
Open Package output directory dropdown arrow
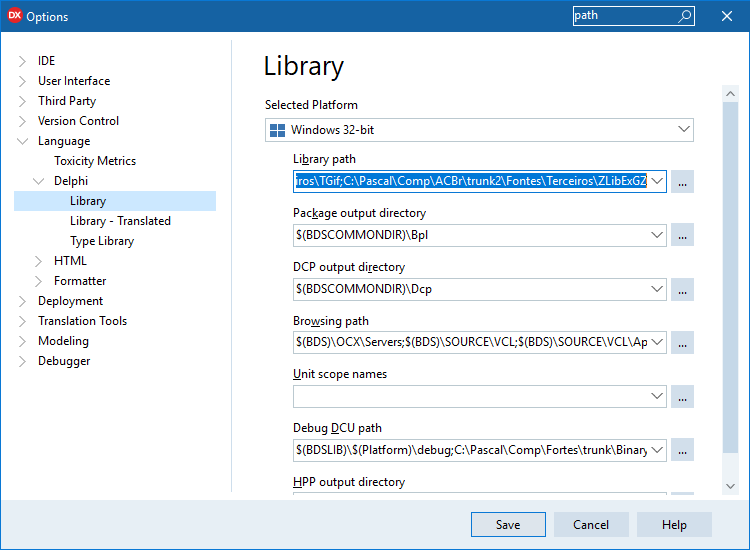click(657, 235)
